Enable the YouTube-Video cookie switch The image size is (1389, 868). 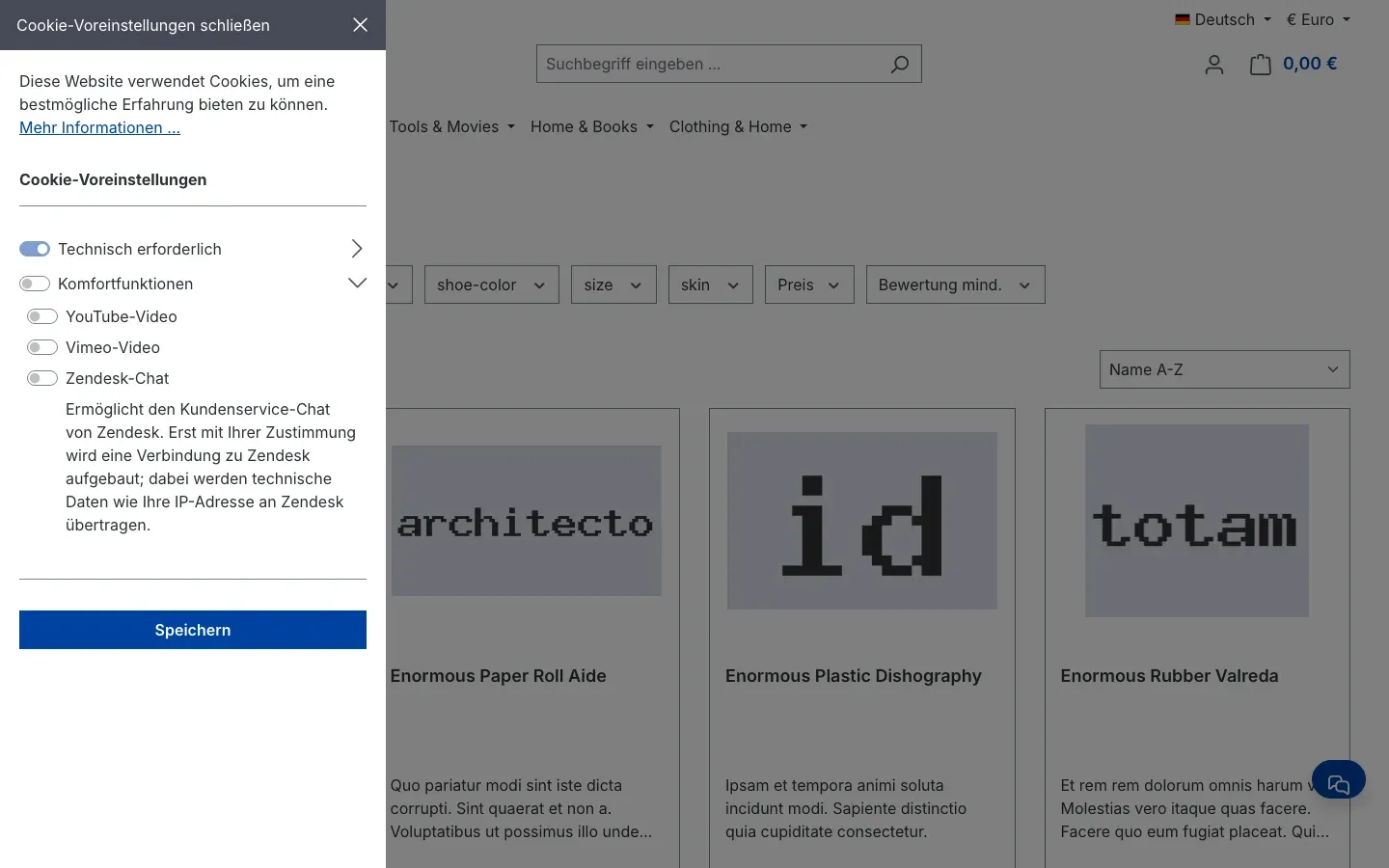point(42,316)
